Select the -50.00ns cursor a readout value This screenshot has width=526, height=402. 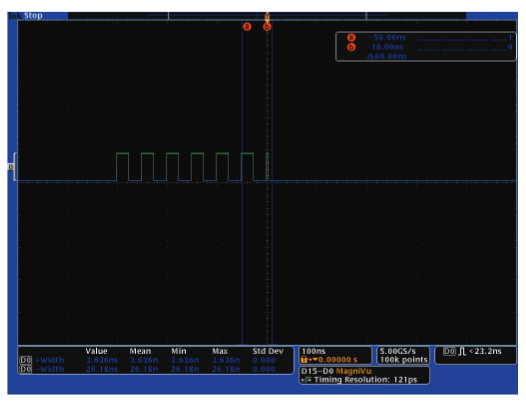coord(387,37)
